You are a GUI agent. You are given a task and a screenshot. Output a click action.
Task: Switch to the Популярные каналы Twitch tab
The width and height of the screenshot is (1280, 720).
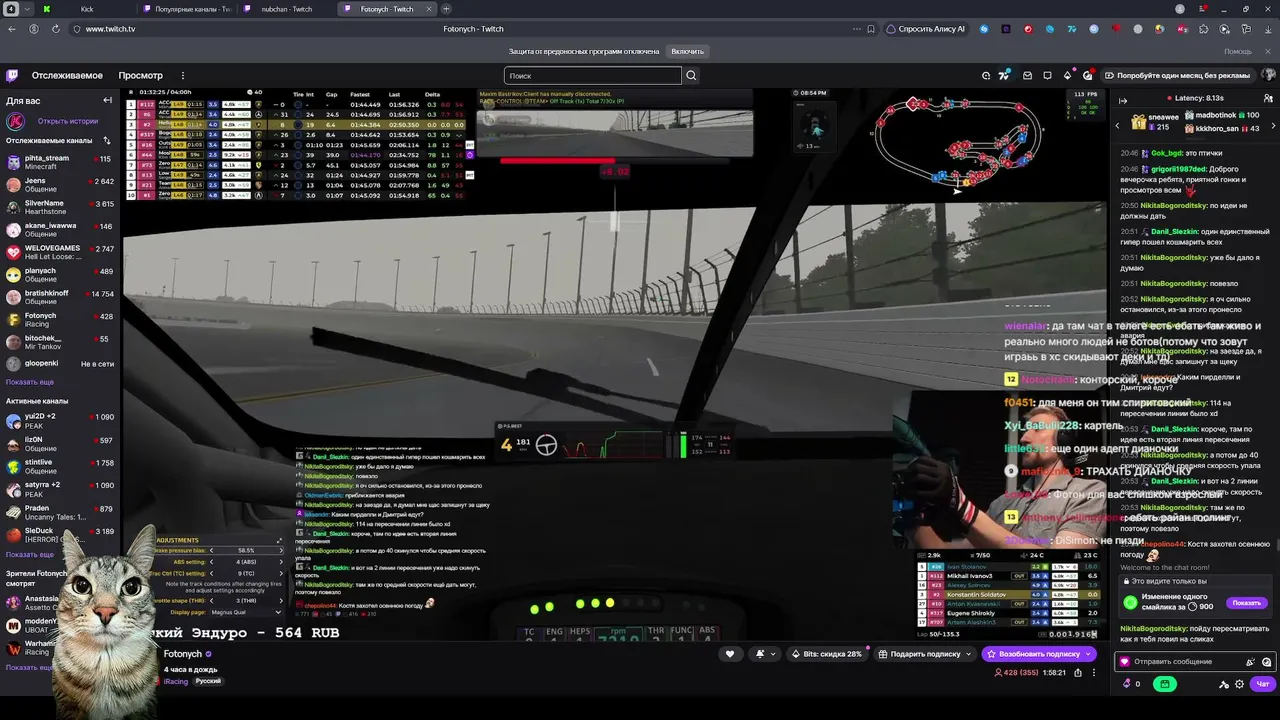click(186, 9)
